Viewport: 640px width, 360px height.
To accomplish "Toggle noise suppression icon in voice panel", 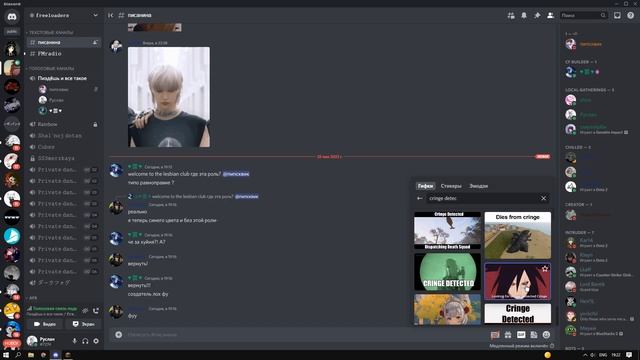I will [x=85, y=311].
